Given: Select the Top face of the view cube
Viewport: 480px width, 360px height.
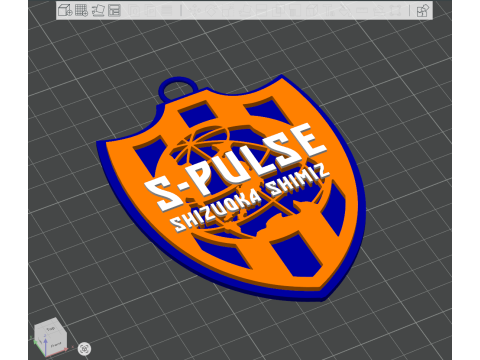Looking at the screenshot, I should pos(50,329).
